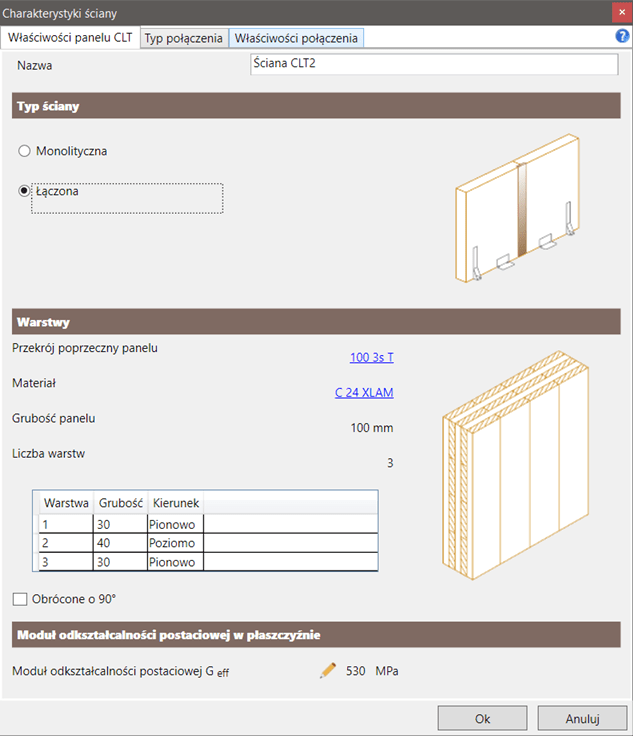Select the Właściwości panelu CLT tab
The image size is (633, 736).
(70, 38)
